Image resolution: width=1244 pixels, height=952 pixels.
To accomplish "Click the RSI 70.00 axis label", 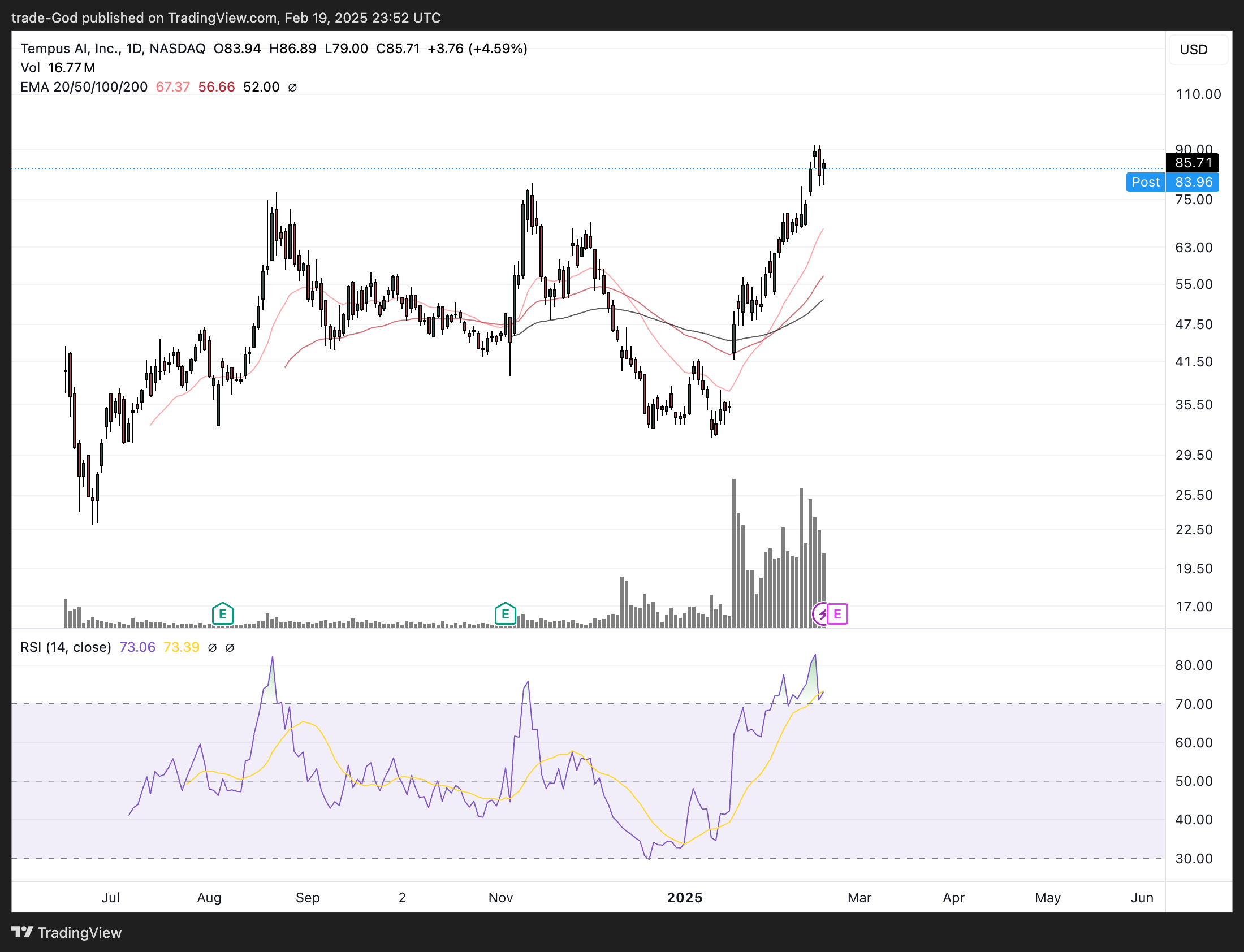I will (x=1194, y=704).
